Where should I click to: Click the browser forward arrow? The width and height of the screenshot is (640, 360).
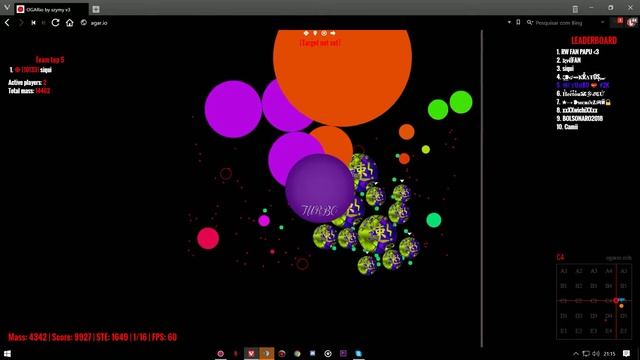point(21,23)
